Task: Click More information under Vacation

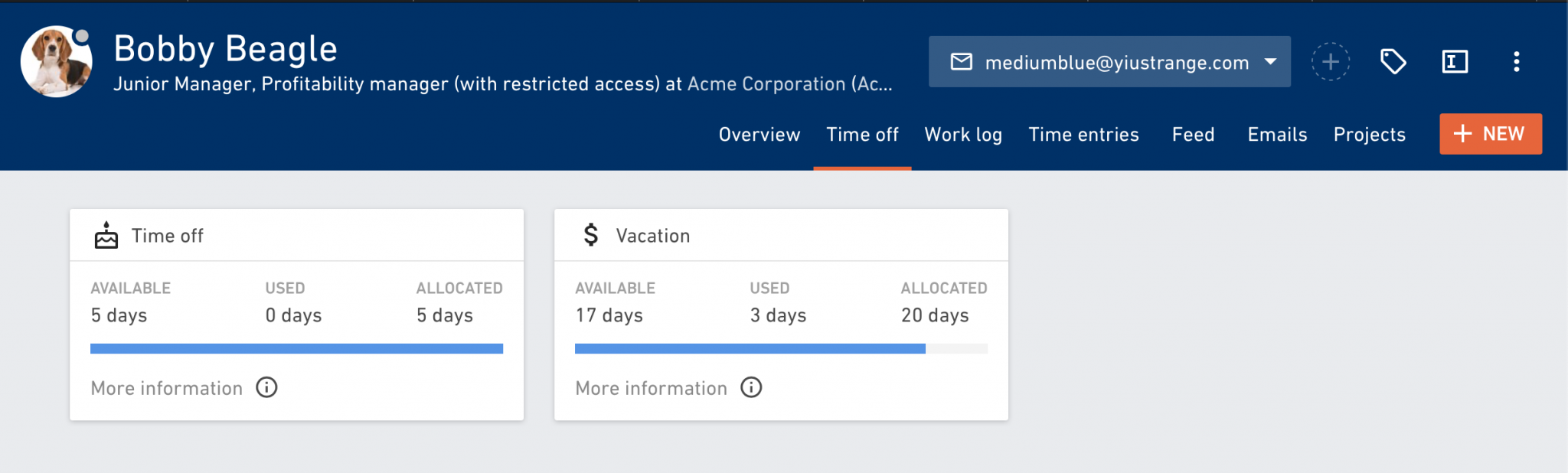Action: (651, 388)
